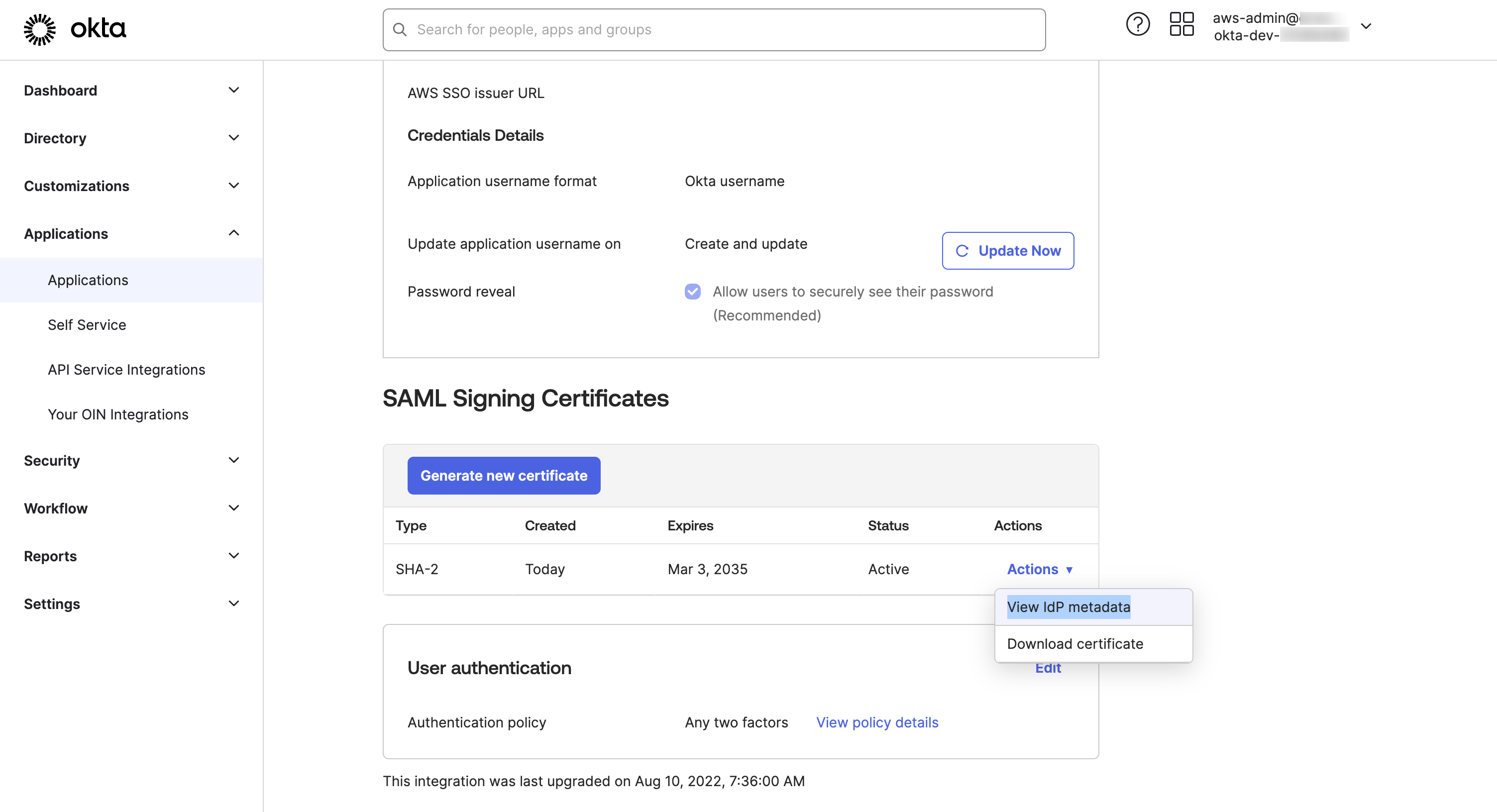Click the Update Now button

tap(1008, 250)
